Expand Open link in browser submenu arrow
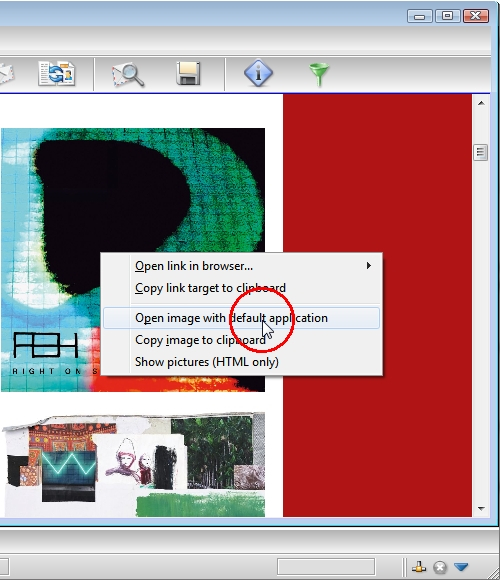500x580 pixels. (368, 266)
